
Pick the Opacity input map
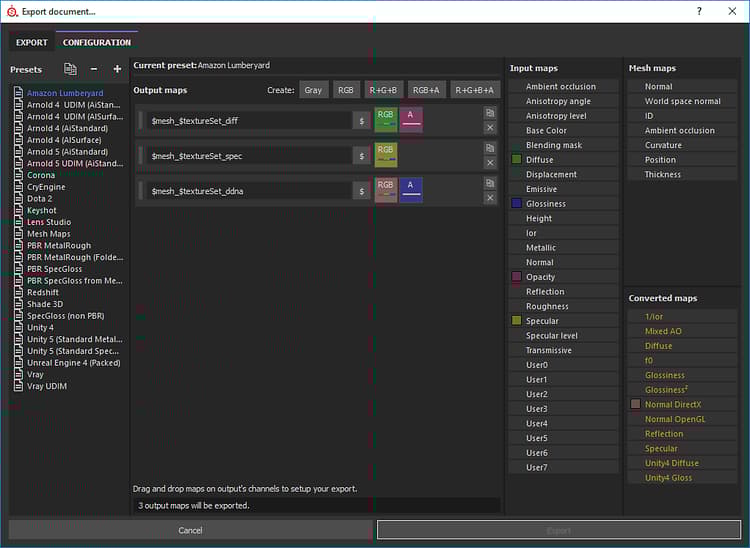(x=563, y=277)
